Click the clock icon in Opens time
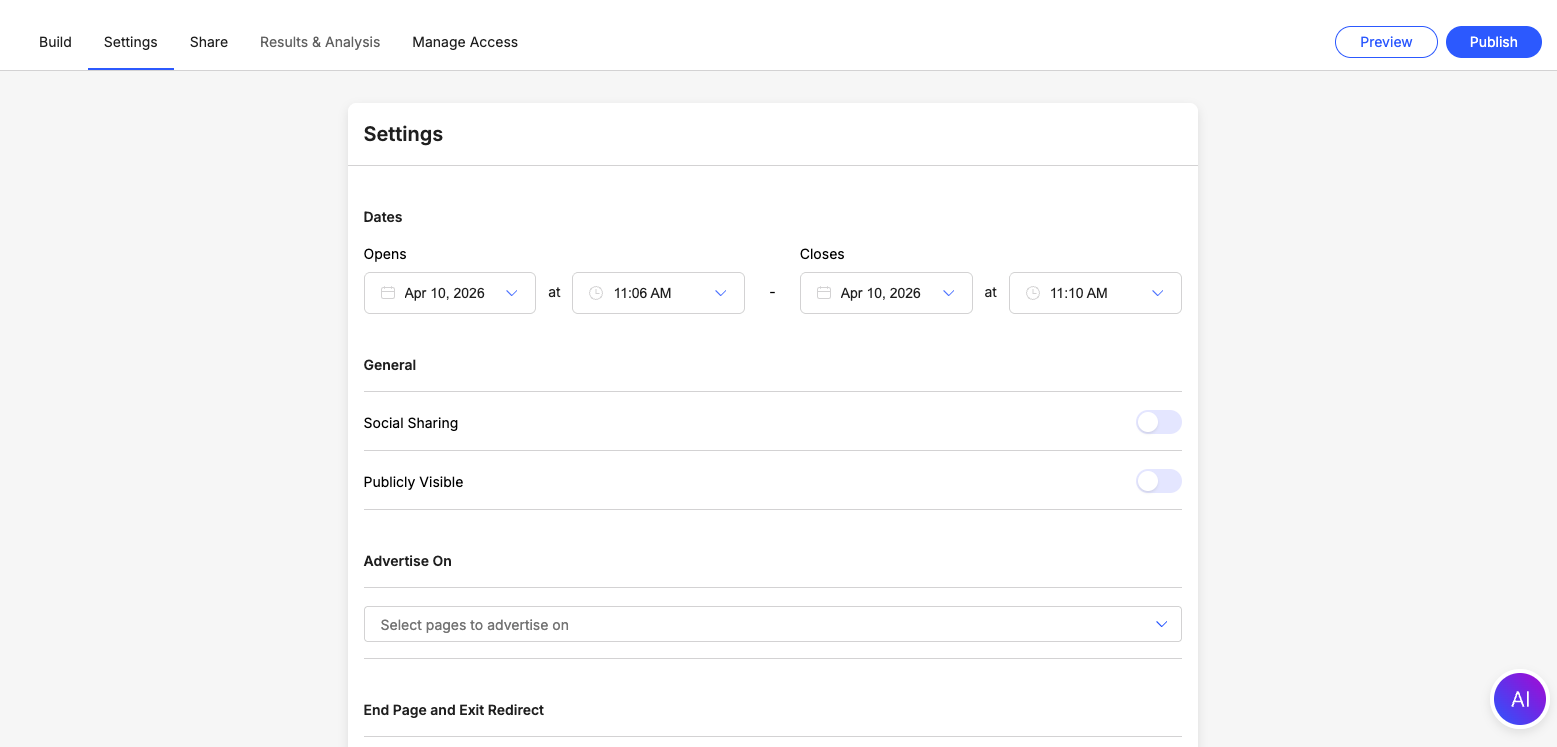Screen dimensions: 1557x747 596,293
